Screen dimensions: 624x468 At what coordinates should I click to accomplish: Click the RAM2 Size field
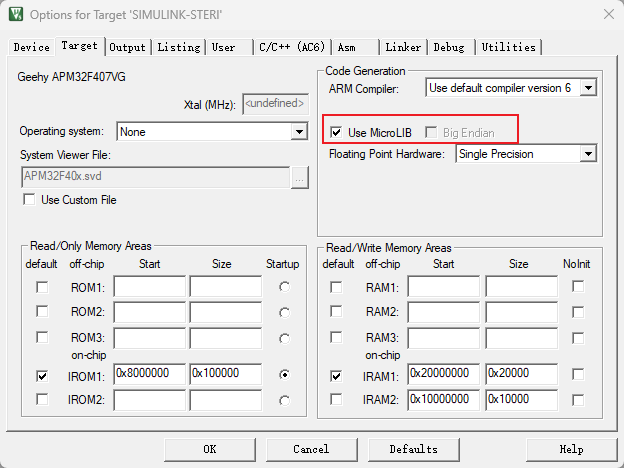tap(522, 312)
